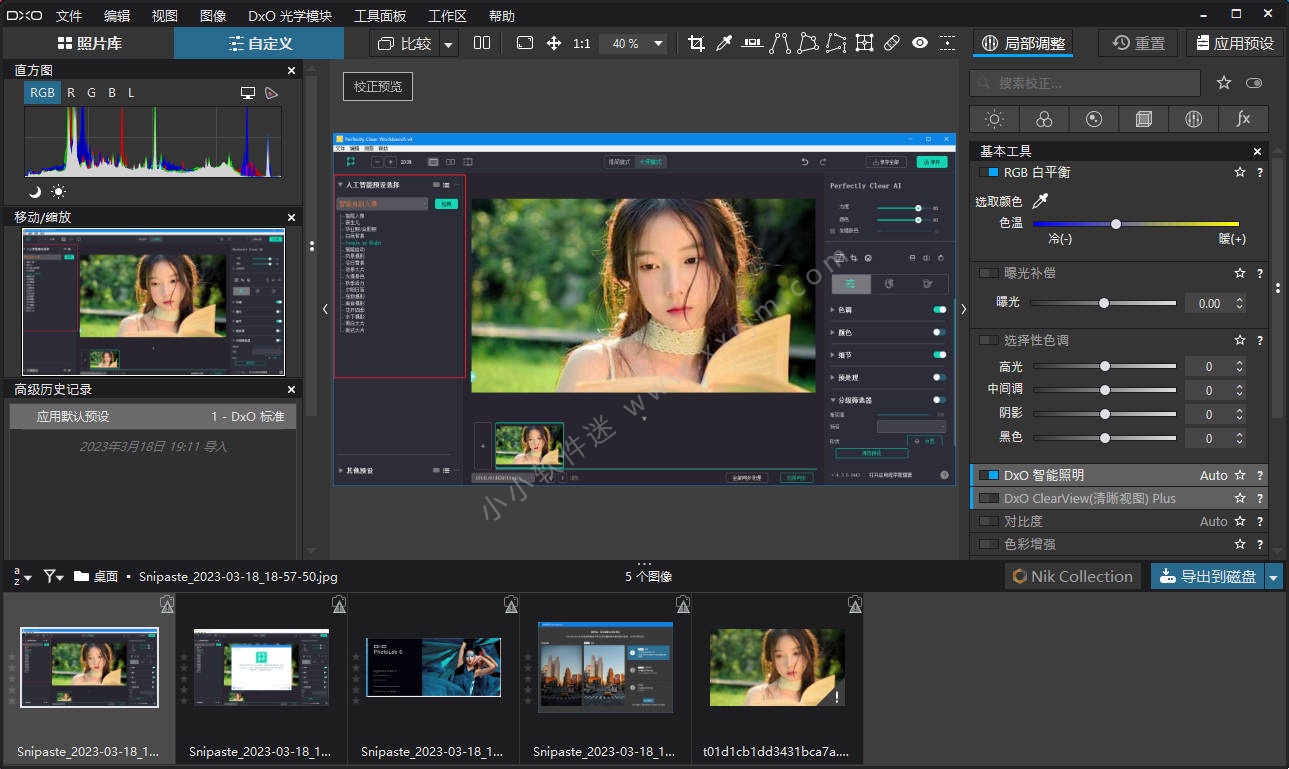Click the side-by-side split view icon

[482, 43]
